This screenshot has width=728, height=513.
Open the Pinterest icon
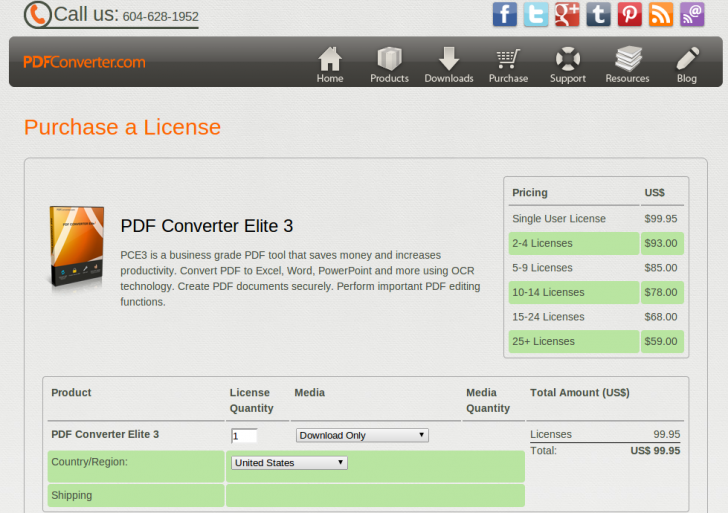tap(629, 14)
